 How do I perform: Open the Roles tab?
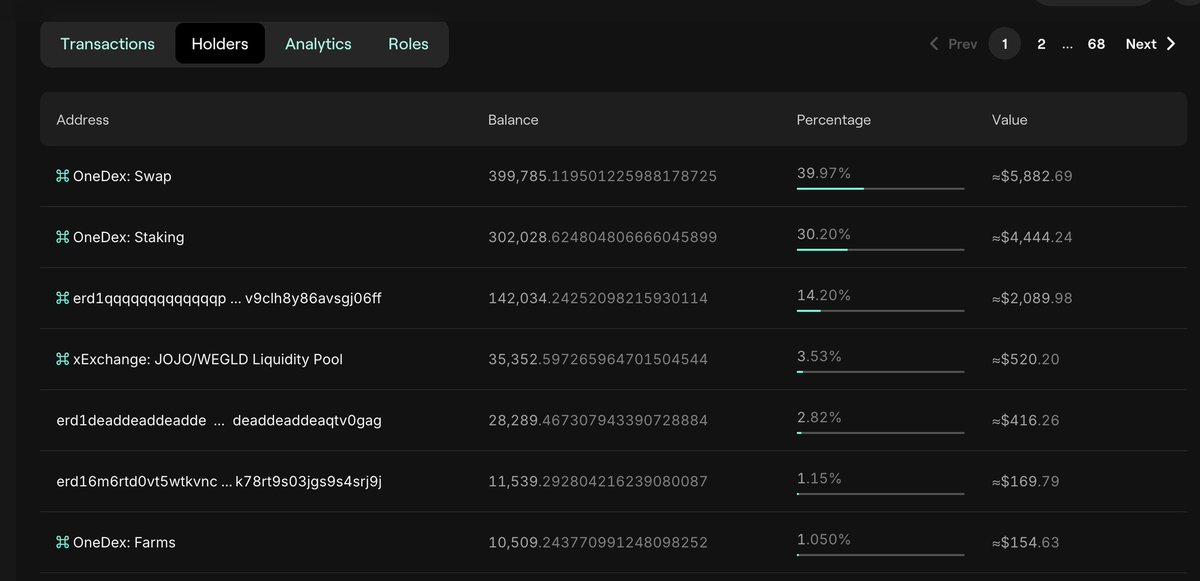tap(408, 44)
